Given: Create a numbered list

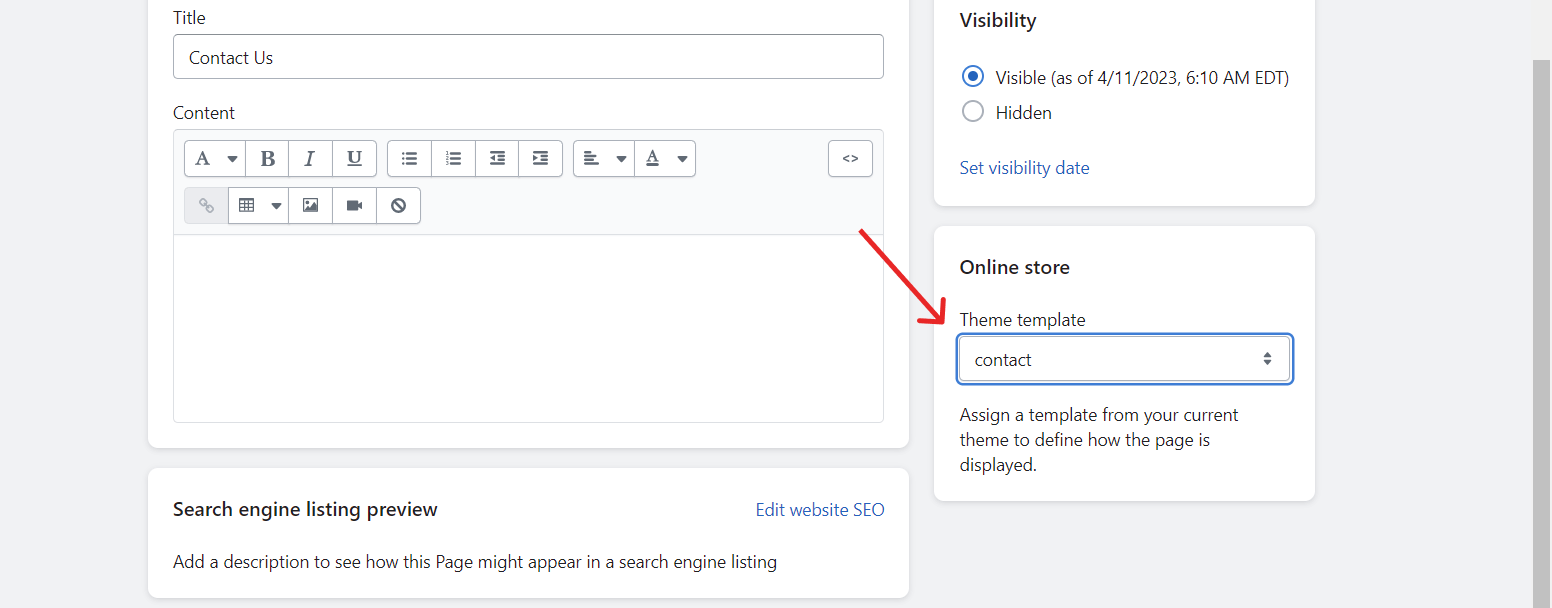Looking at the screenshot, I should [x=453, y=158].
